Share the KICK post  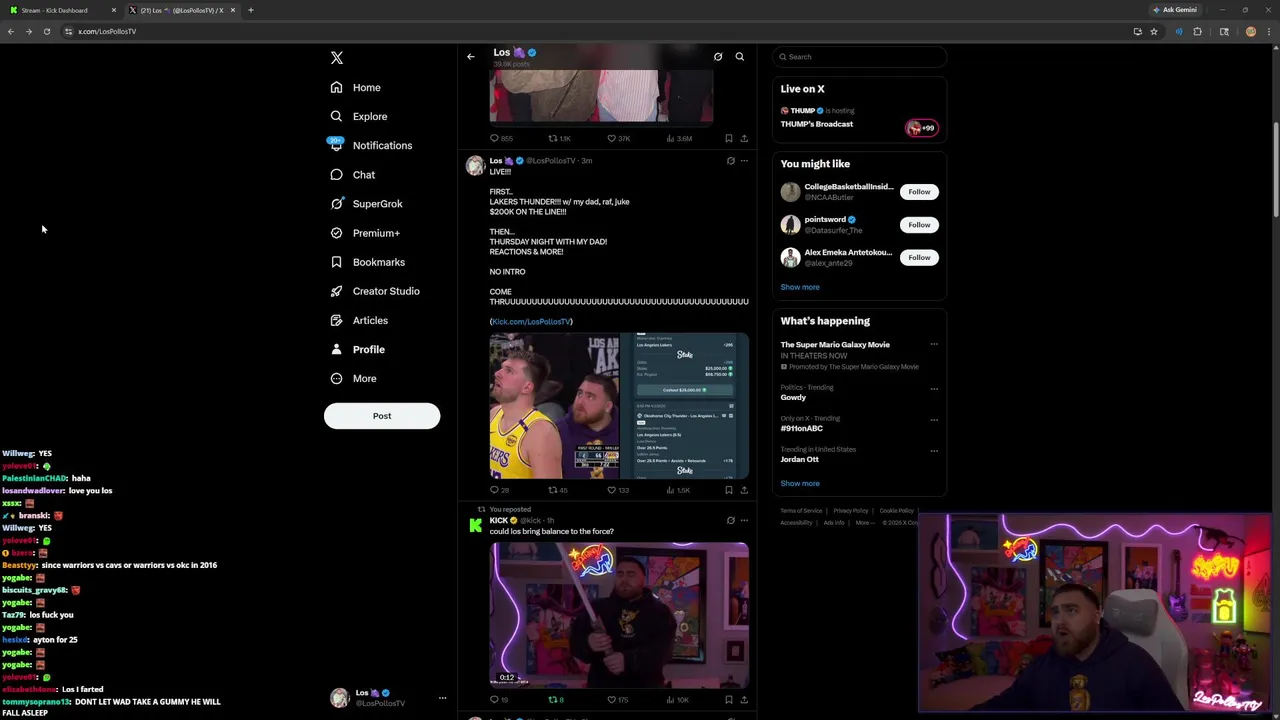point(744,700)
